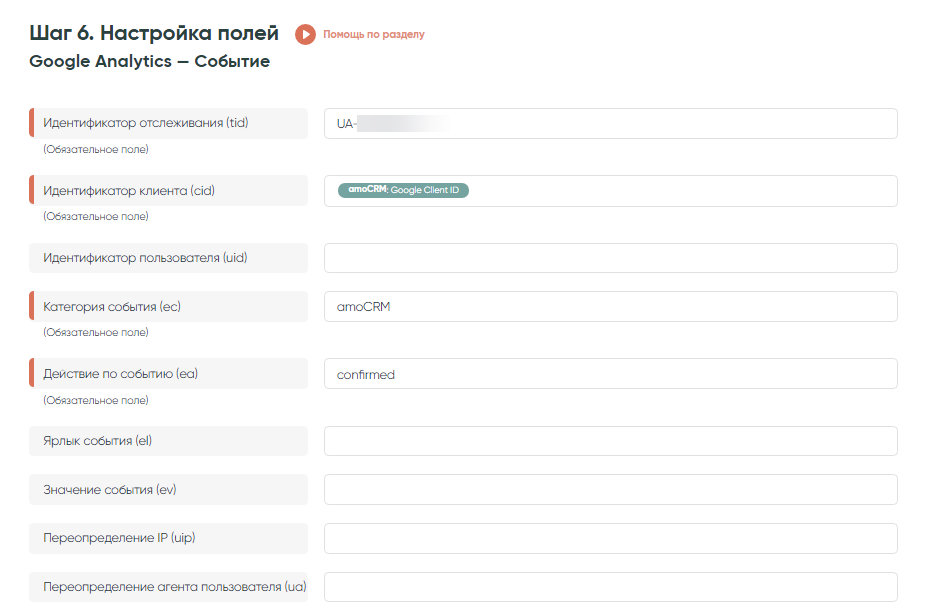This screenshot has width=944, height=615.
Task: Click the label Идентификатор клиента (cid)
Action: [129, 191]
